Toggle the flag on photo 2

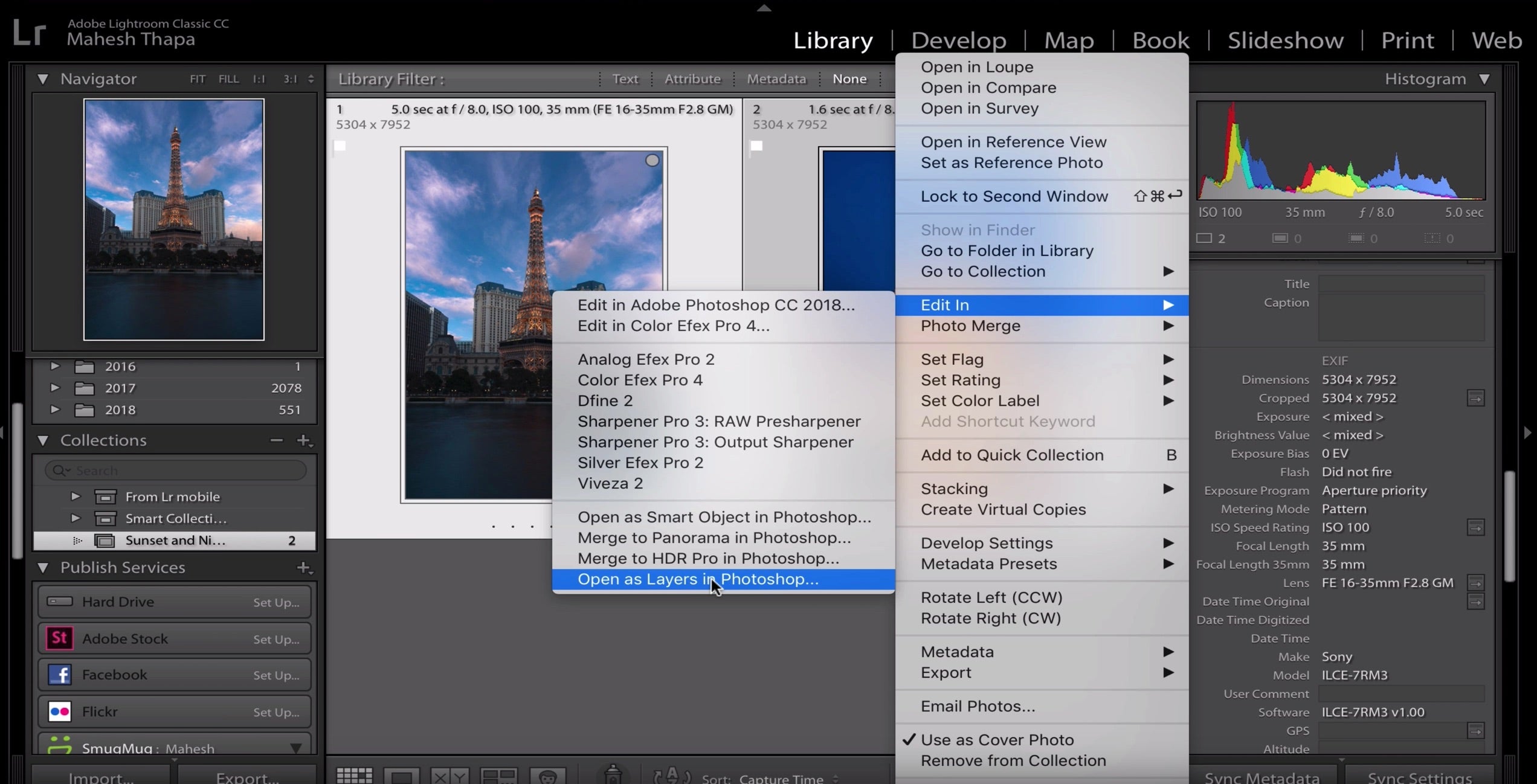[756, 146]
